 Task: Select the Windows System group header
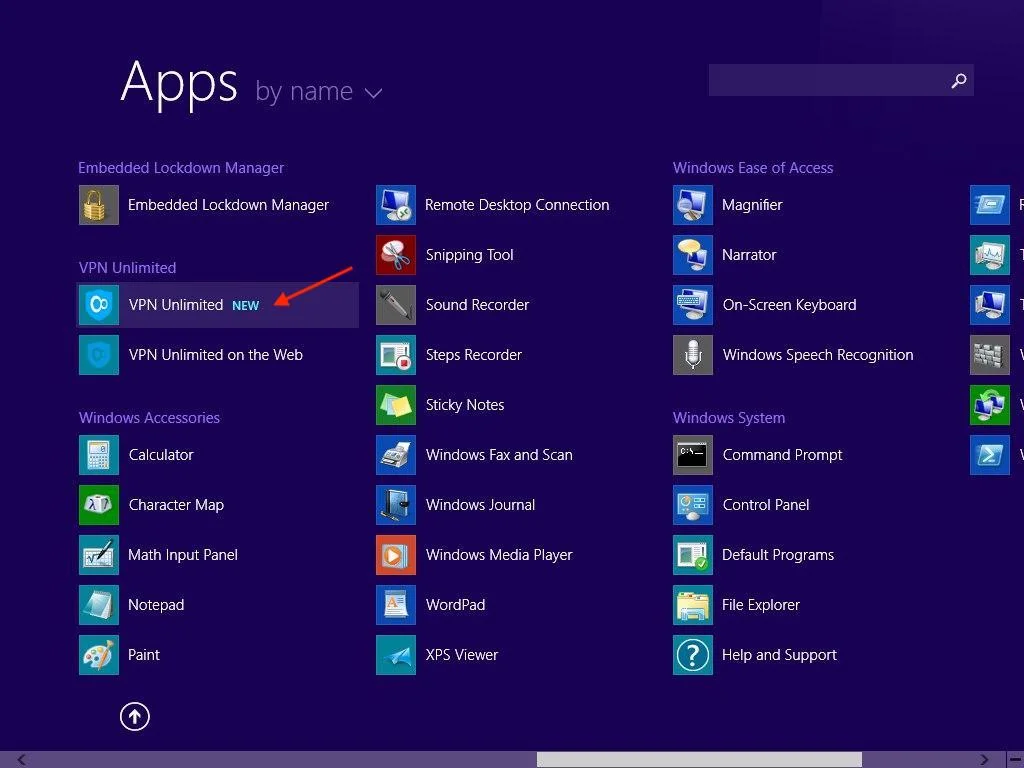coord(728,418)
